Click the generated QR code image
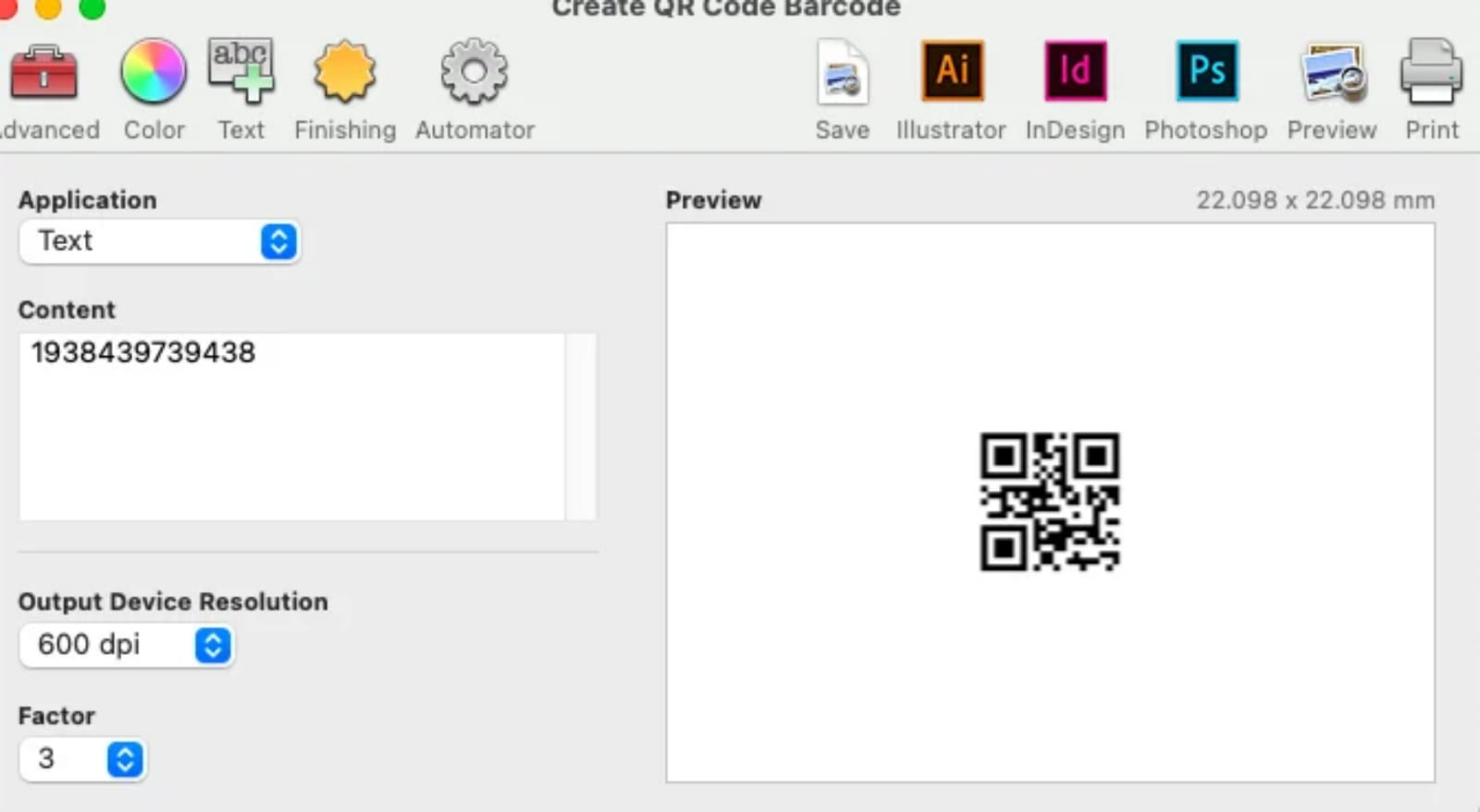Screen dimensions: 1480x812 (x=1050, y=502)
